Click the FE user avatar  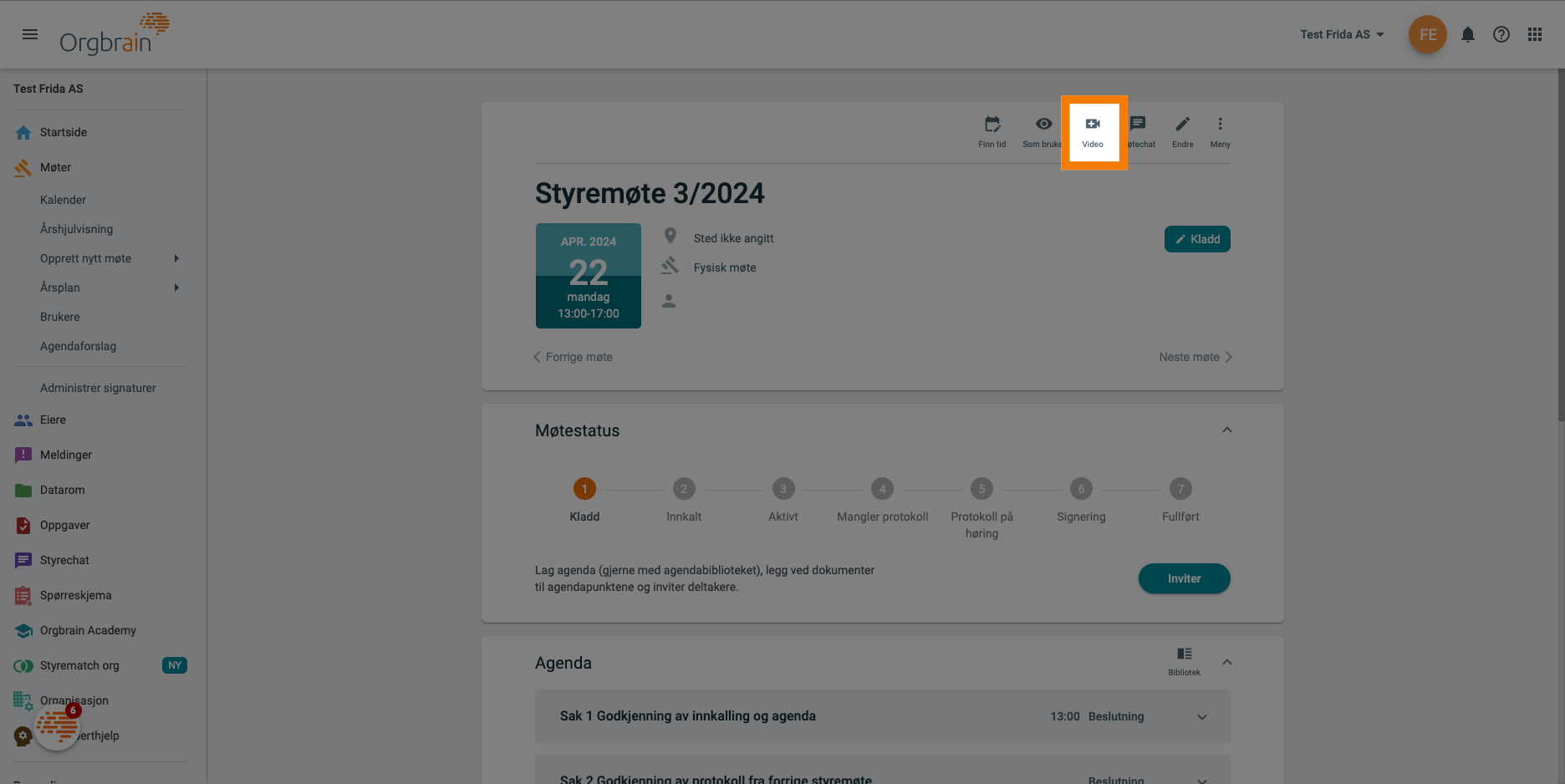[x=1428, y=34]
